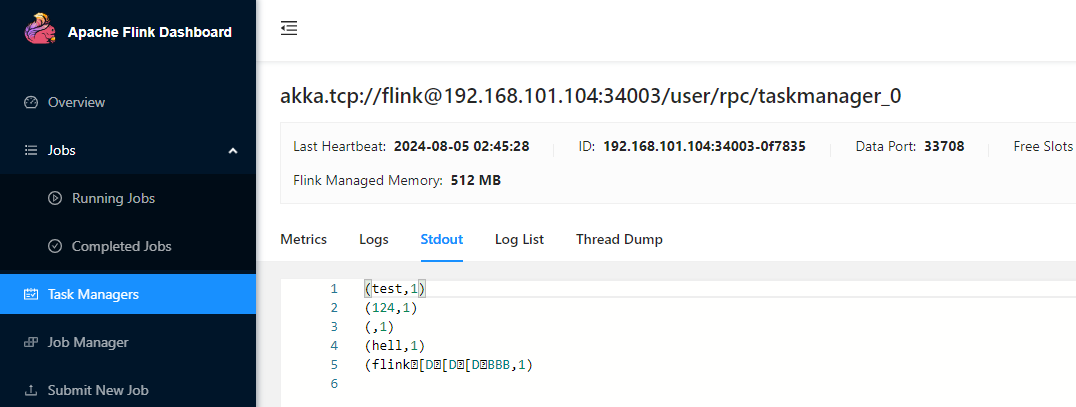The height and width of the screenshot is (407, 1076).
Task: Switch to the Metrics tab
Action: (x=303, y=240)
